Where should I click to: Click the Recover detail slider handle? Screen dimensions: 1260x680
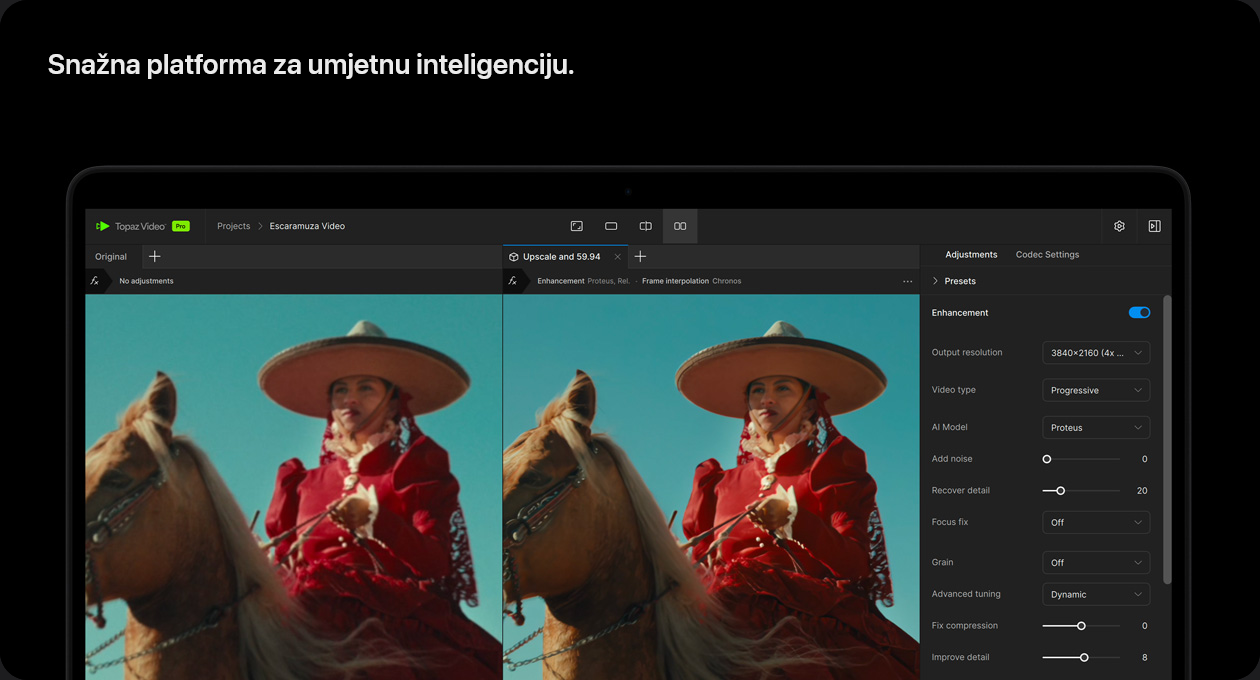[1061, 491]
